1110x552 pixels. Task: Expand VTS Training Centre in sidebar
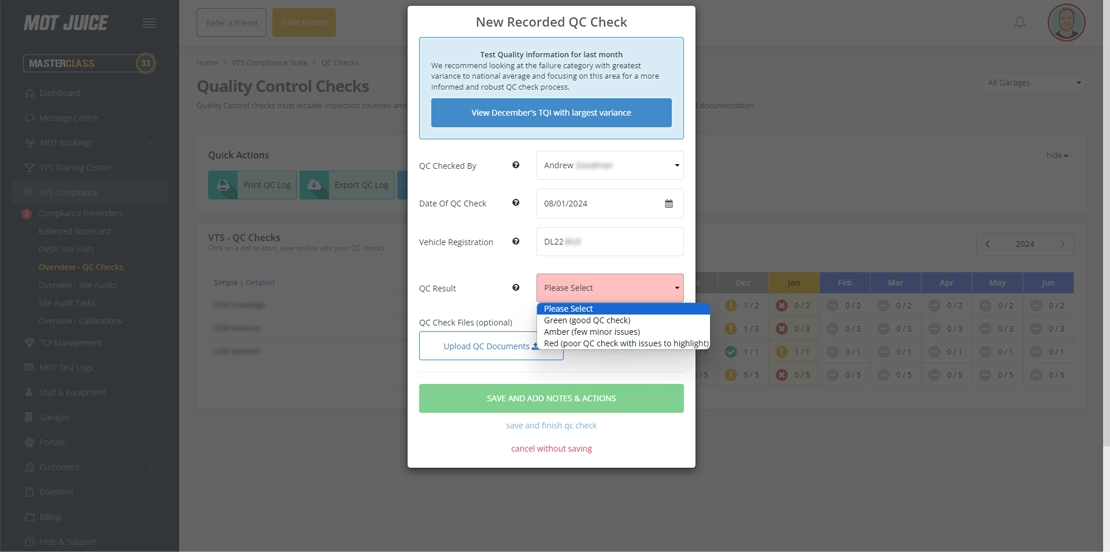click(x=89, y=168)
